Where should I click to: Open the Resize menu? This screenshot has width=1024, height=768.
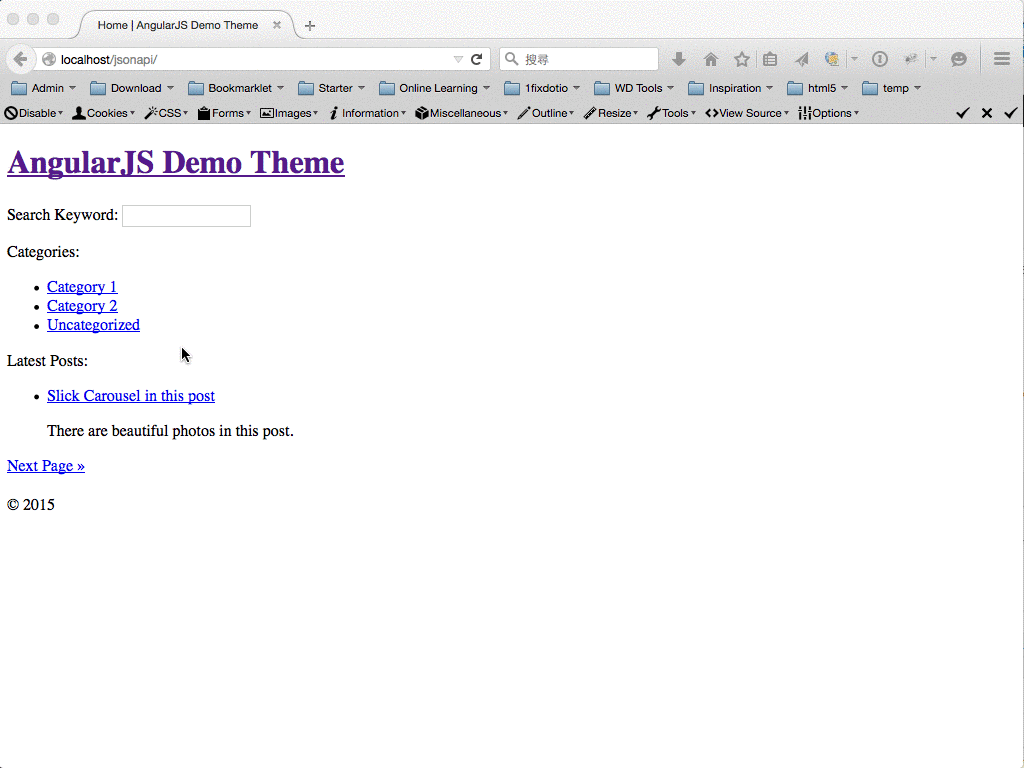(611, 113)
